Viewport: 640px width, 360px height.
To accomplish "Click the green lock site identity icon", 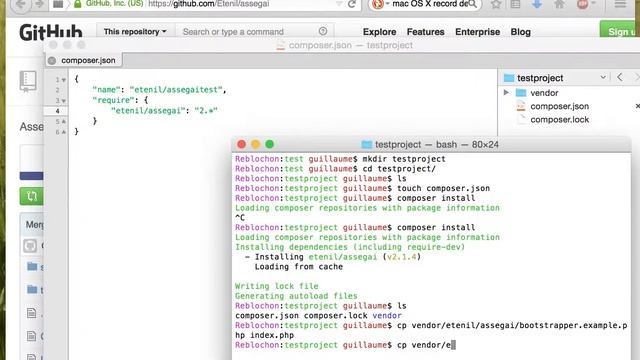I will point(77,4).
